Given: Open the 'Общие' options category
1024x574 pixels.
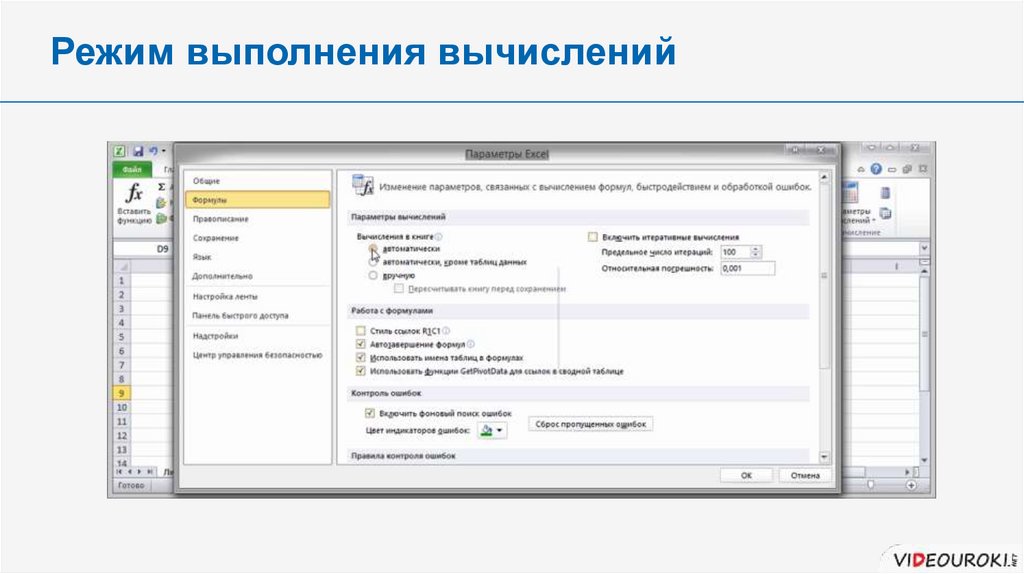Looking at the screenshot, I should coord(257,181).
